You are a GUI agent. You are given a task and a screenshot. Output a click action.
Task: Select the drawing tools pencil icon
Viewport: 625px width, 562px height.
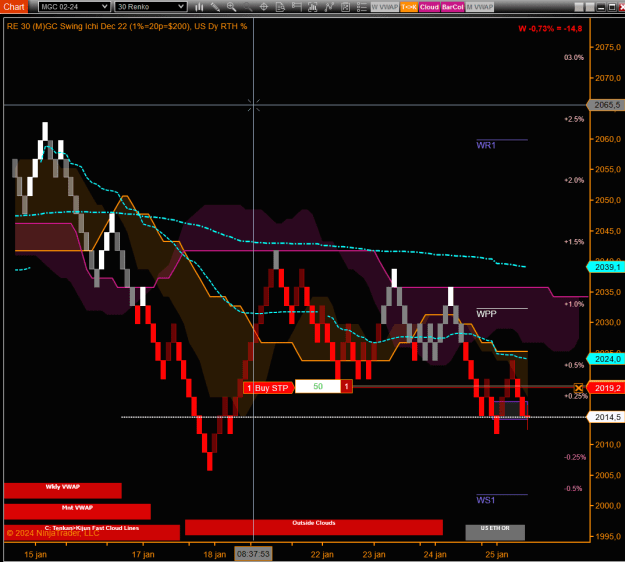215,7
